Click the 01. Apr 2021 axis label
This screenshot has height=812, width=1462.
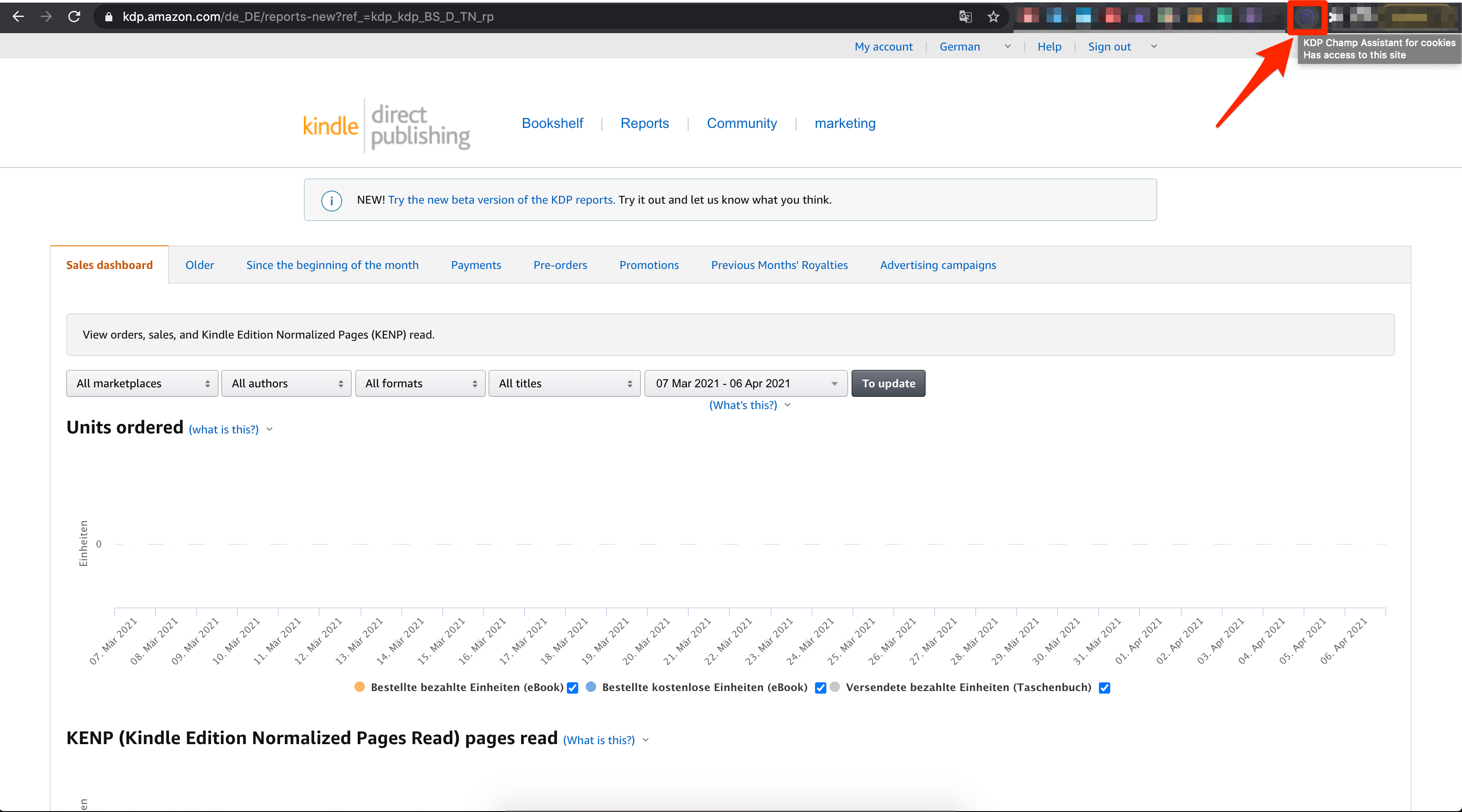tap(1139, 641)
